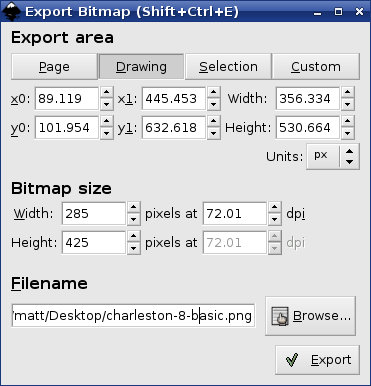Close the Export Bitmap dialog

click(359, 12)
